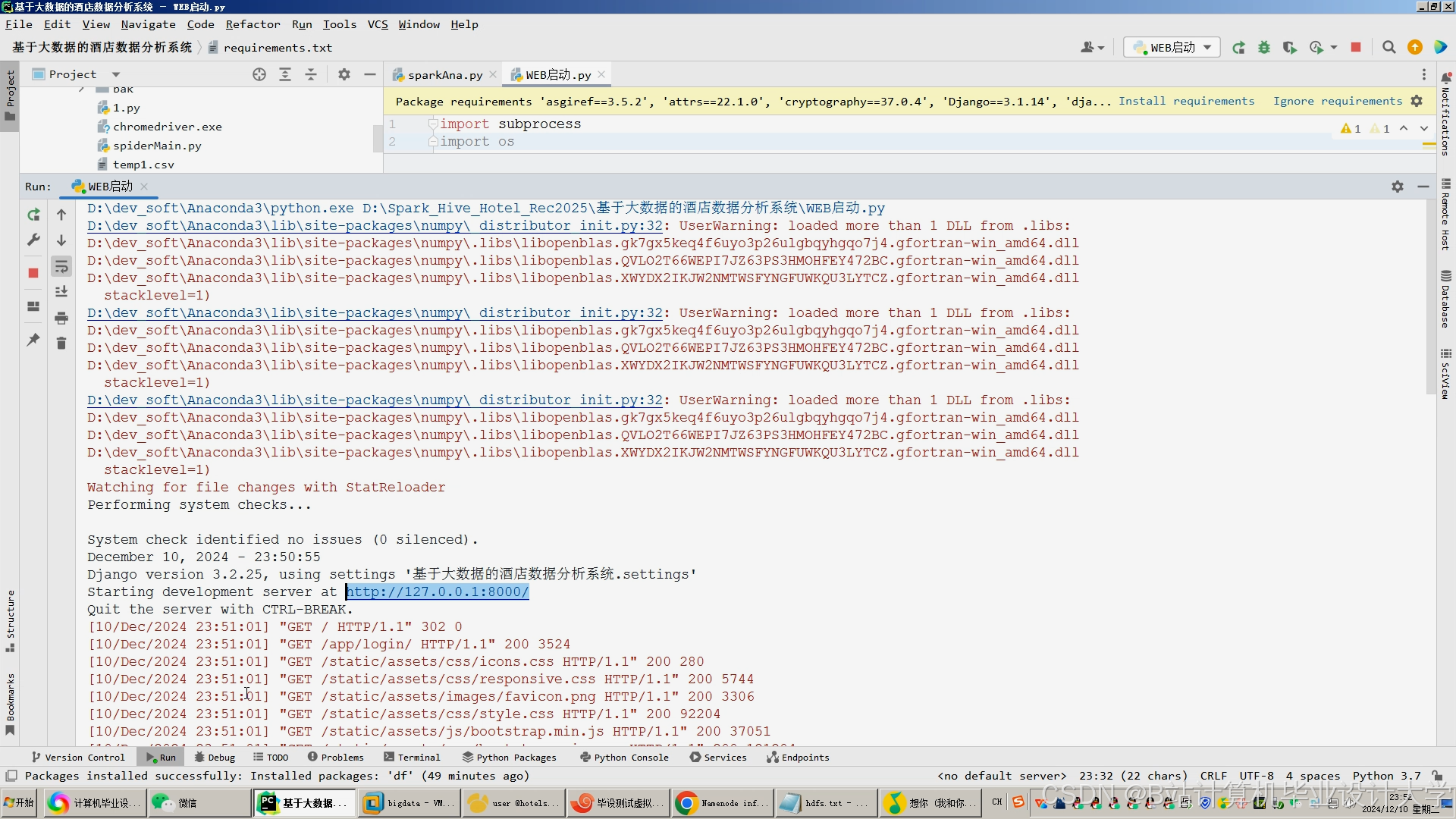Toggle scroll to end in console
This screenshot has height=819, width=1456.
[x=61, y=291]
